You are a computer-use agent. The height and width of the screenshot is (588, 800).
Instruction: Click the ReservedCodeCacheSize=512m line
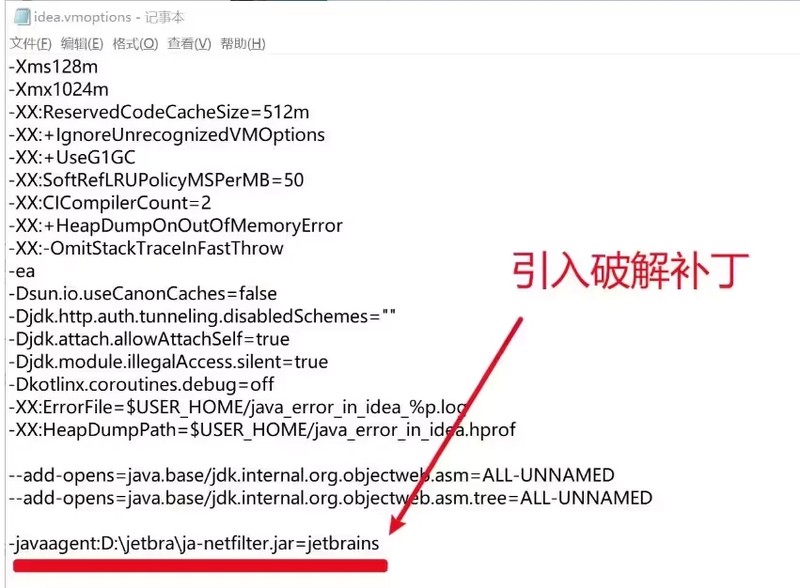pyautogui.click(x=159, y=112)
